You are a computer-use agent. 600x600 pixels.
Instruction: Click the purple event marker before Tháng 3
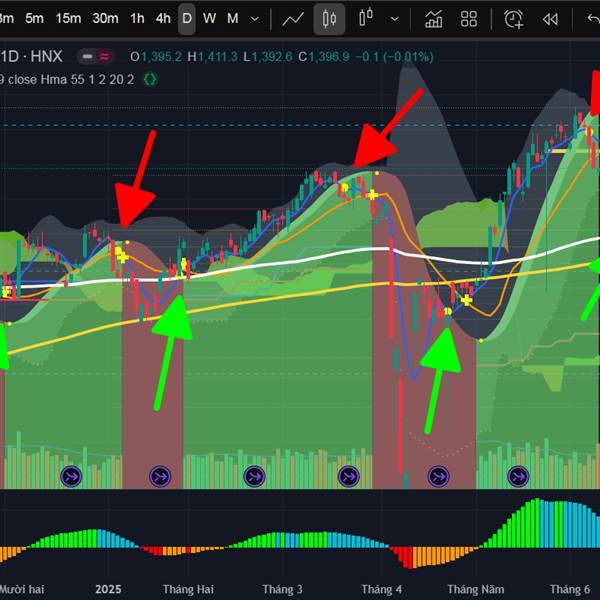click(254, 477)
